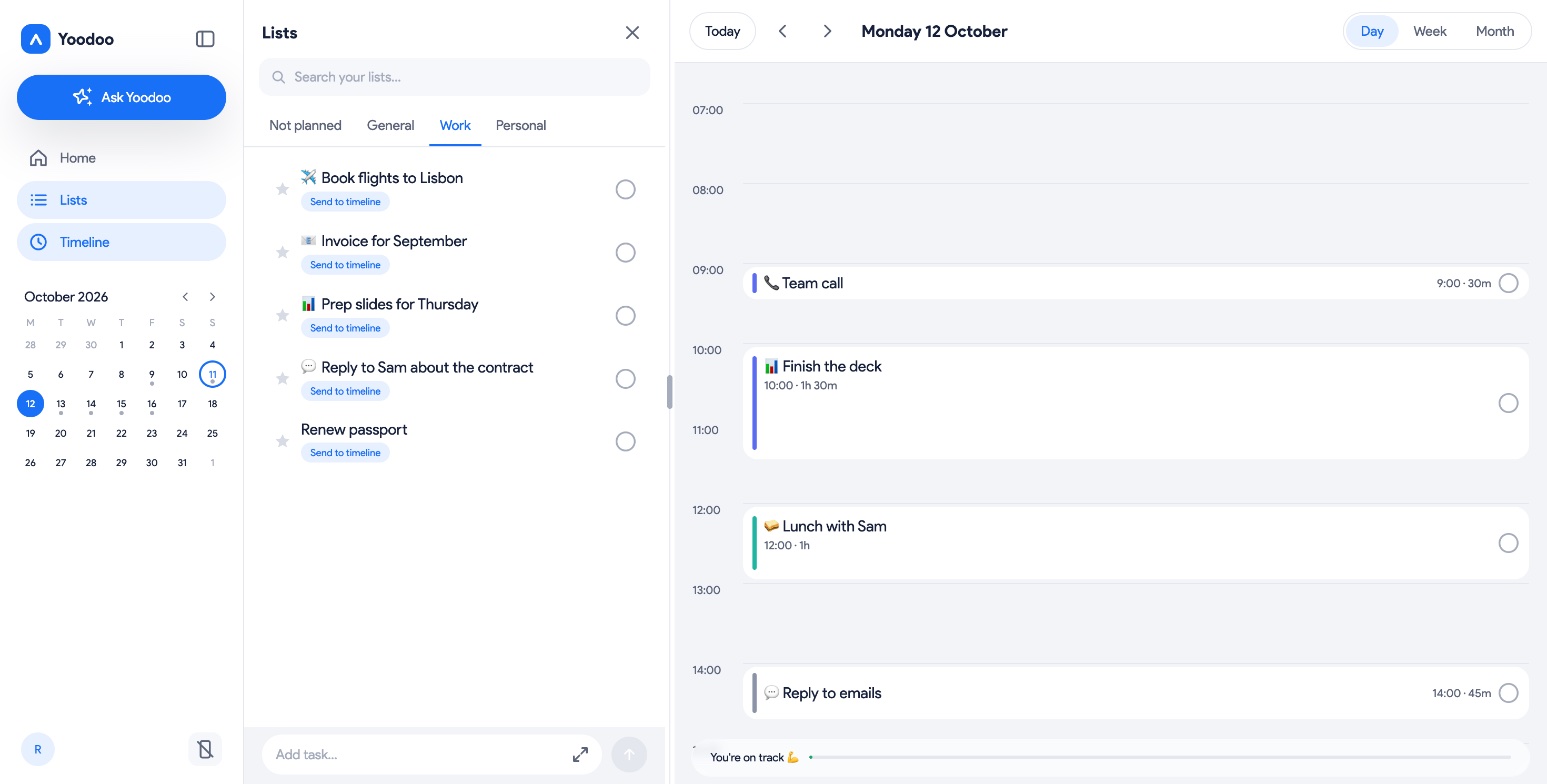Switch timeline to Week view
This screenshot has width=1547, height=784.
click(x=1430, y=31)
